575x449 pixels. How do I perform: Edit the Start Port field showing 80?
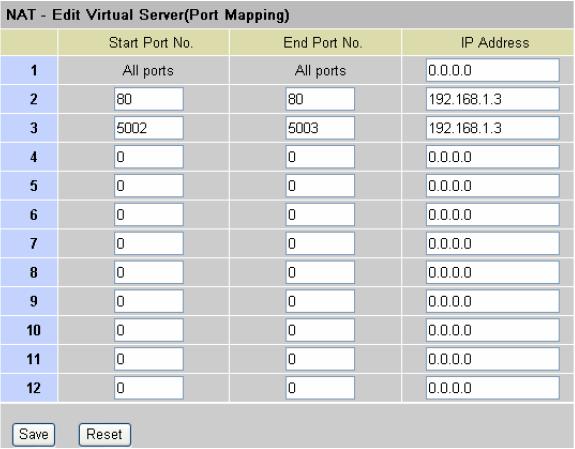[x=149, y=99]
